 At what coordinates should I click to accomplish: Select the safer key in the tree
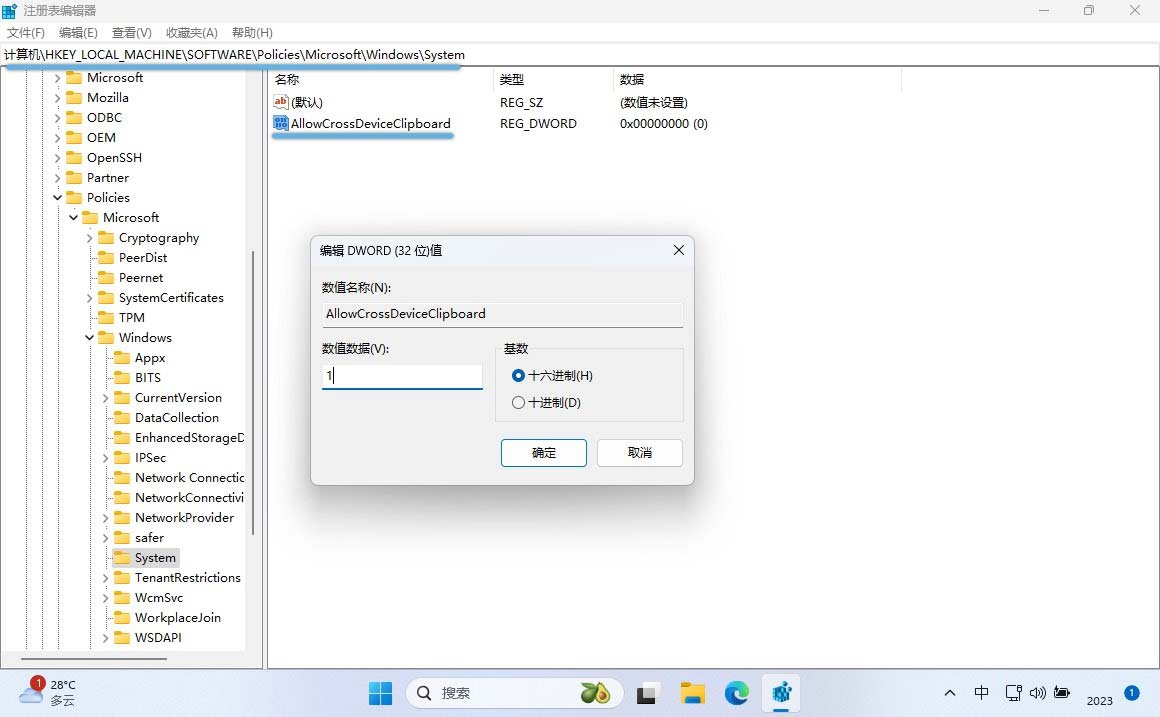149,538
